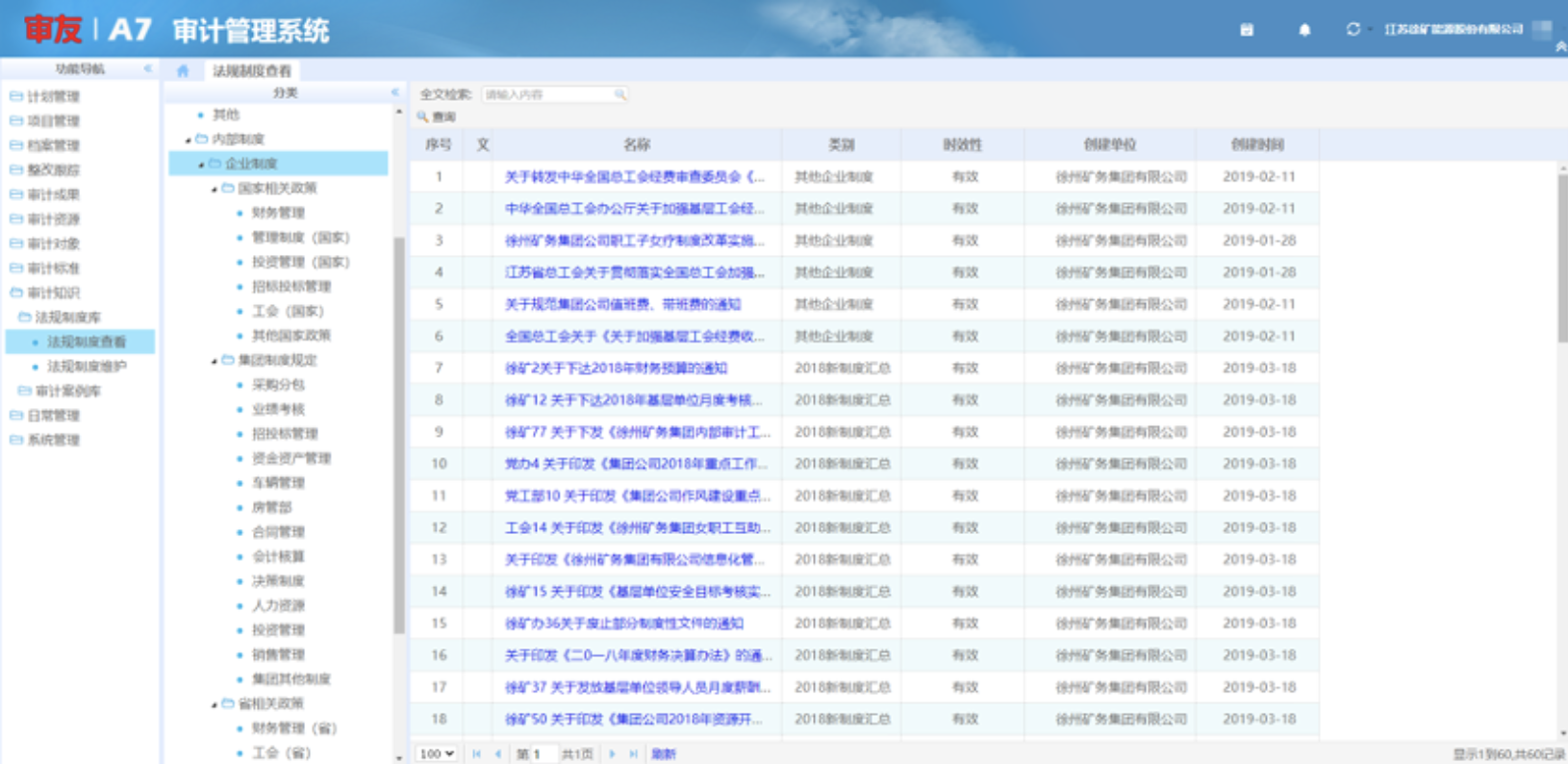Go to next page in pager
The image size is (1568, 764).
coord(612,754)
